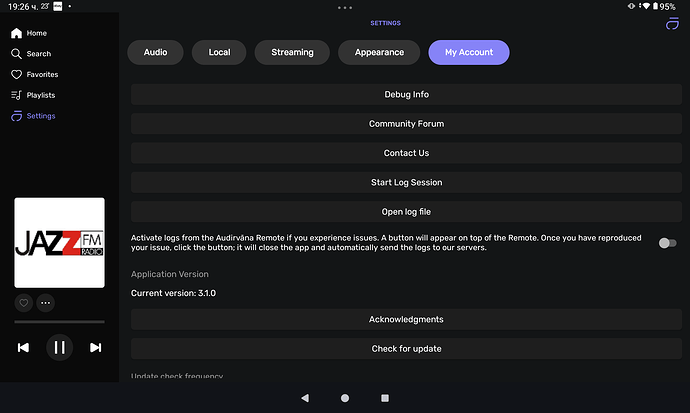Switch to the Appearance tab
690x413 pixels.
pos(379,52)
